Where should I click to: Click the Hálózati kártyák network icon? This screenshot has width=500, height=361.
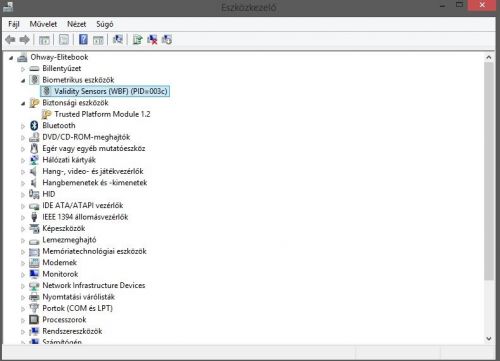click(34, 160)
